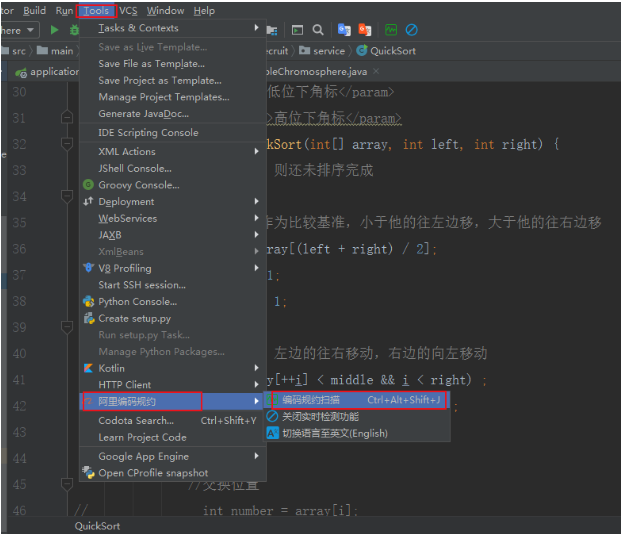Viewport: 623px width, 534px height.
Task: Click the Python Console icon
Action: pyautogui.click(x=88, y=301)
